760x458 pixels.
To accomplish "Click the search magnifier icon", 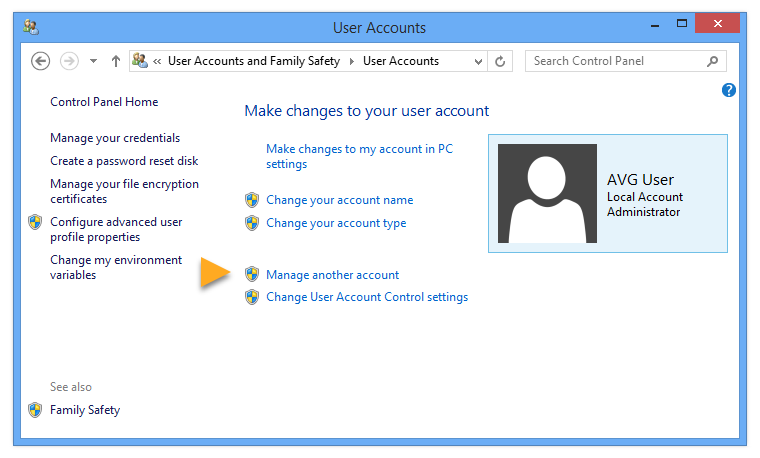I will point(712,61).
